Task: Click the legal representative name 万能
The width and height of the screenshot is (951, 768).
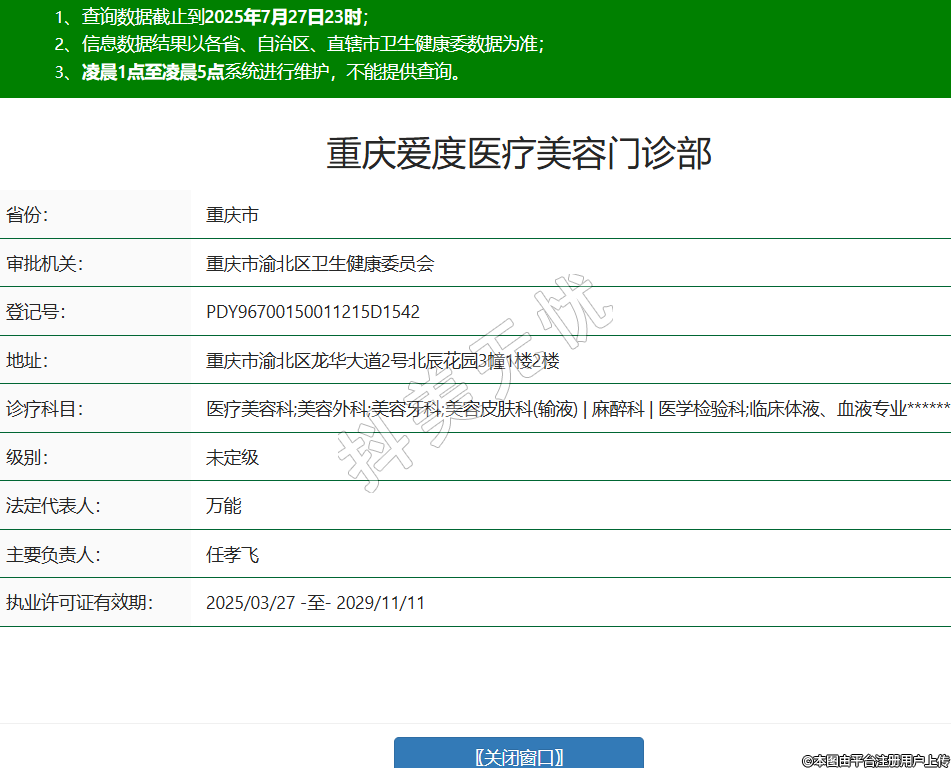Action: 224,506
